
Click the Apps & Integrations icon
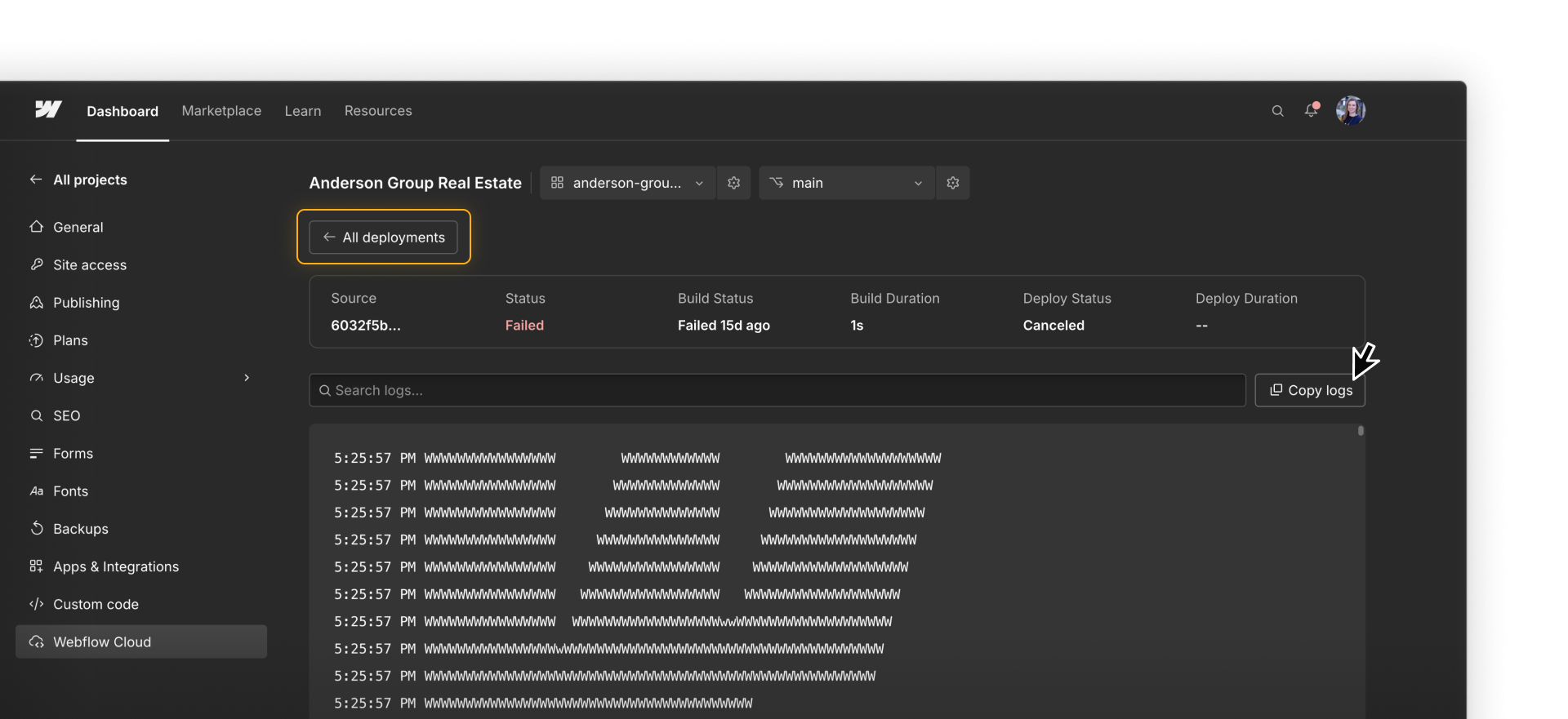coord(36,566)
